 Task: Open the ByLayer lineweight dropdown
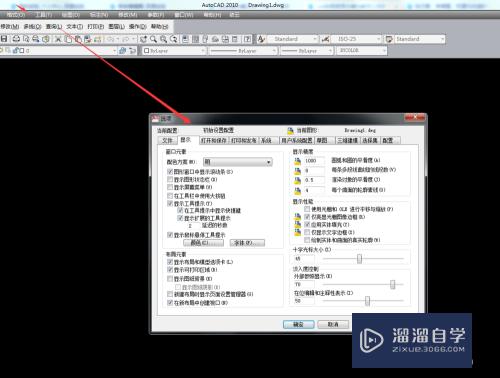coord(307,51)
